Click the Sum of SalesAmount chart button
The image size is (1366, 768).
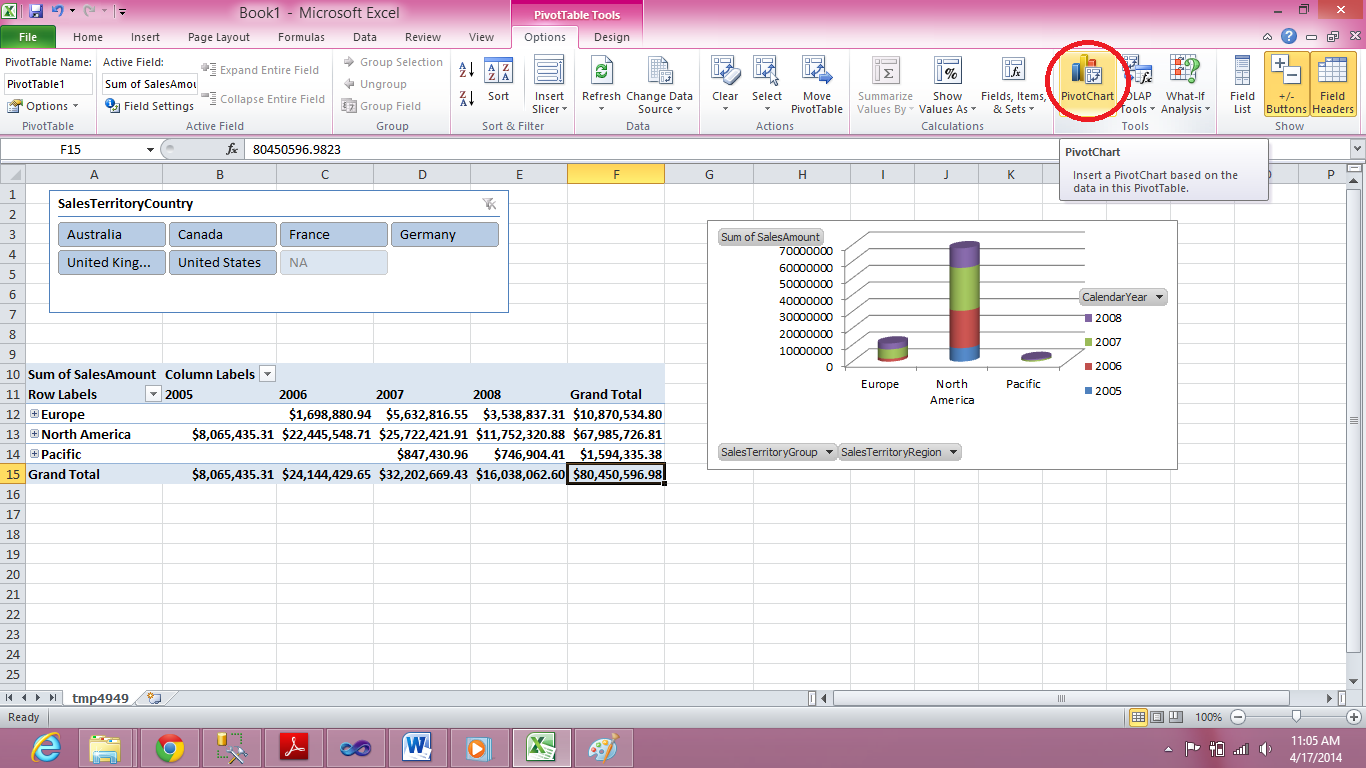(770, 237)
